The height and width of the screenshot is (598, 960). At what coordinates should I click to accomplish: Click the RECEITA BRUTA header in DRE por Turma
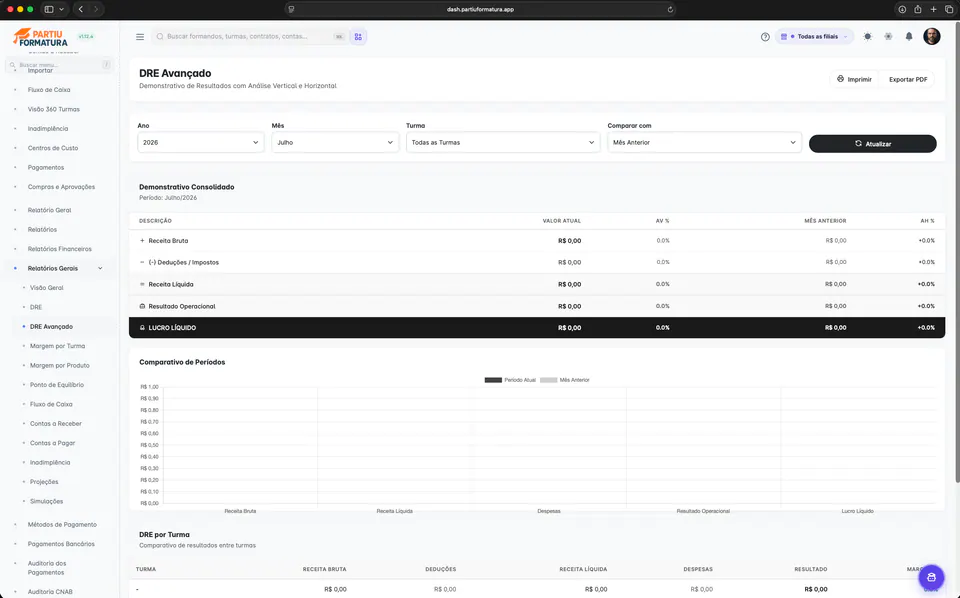click(324, 569)
